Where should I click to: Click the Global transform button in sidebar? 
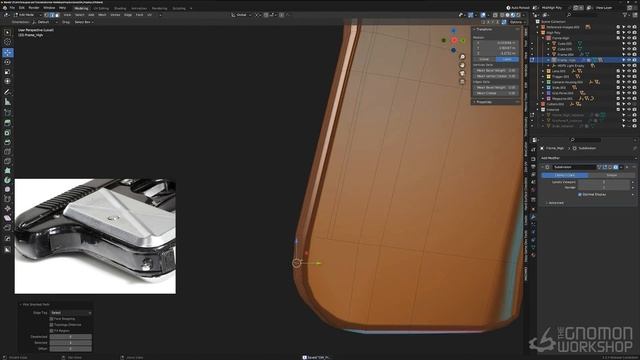coord(484,59)
